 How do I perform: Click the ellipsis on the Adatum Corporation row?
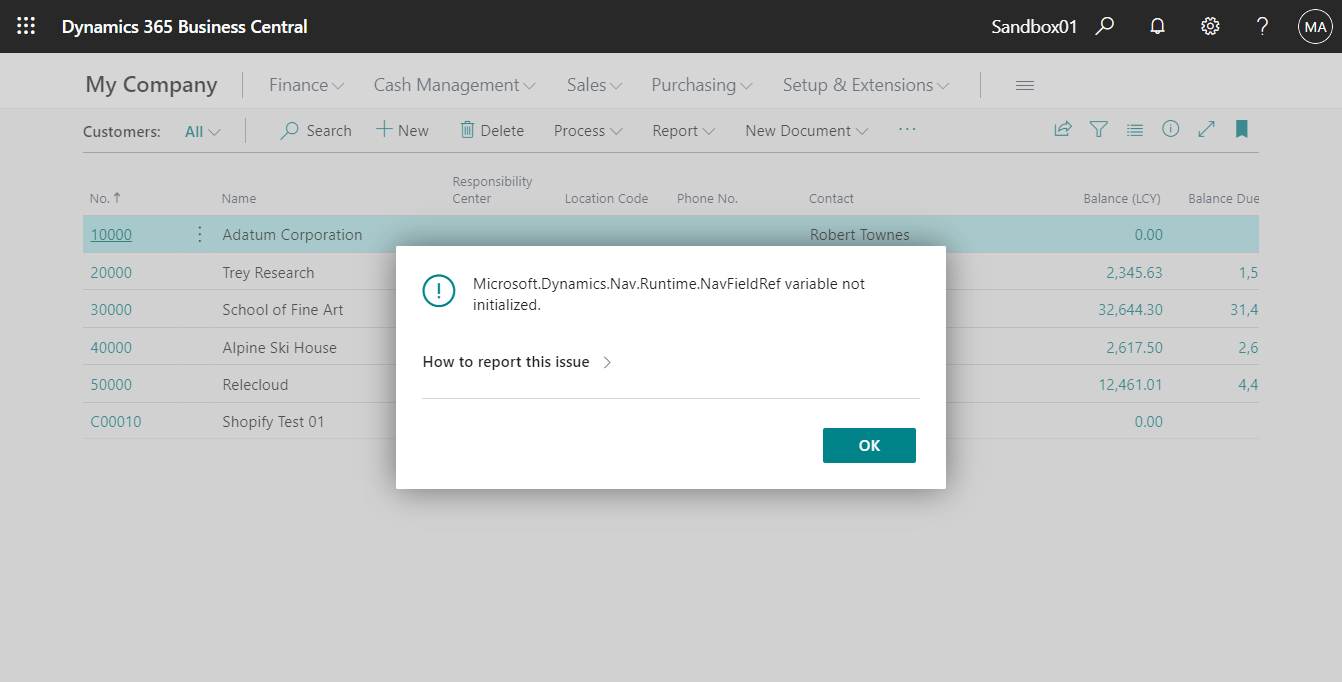(x=199, y=233)
